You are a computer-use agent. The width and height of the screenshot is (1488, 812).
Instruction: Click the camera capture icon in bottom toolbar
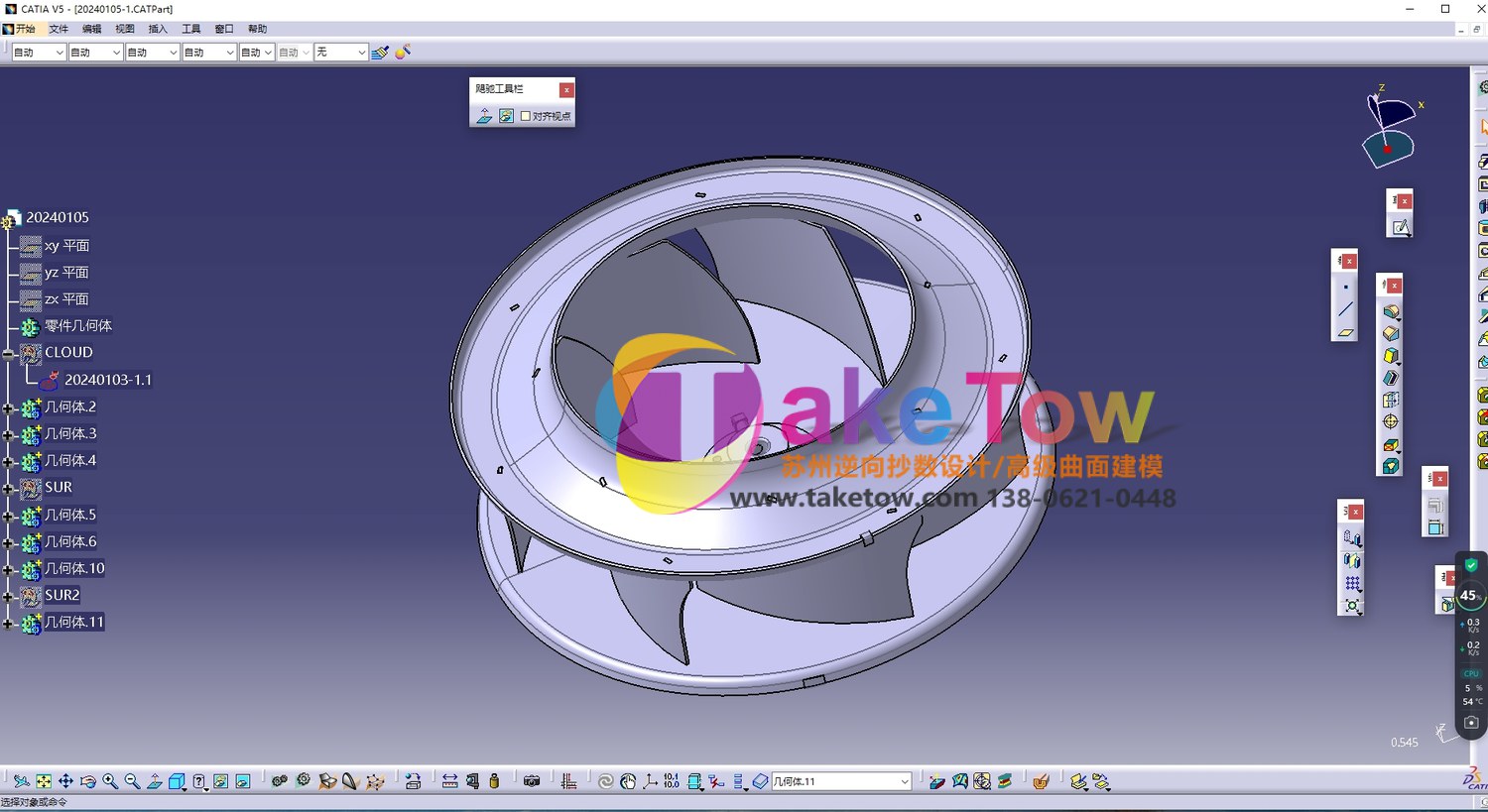532,781
